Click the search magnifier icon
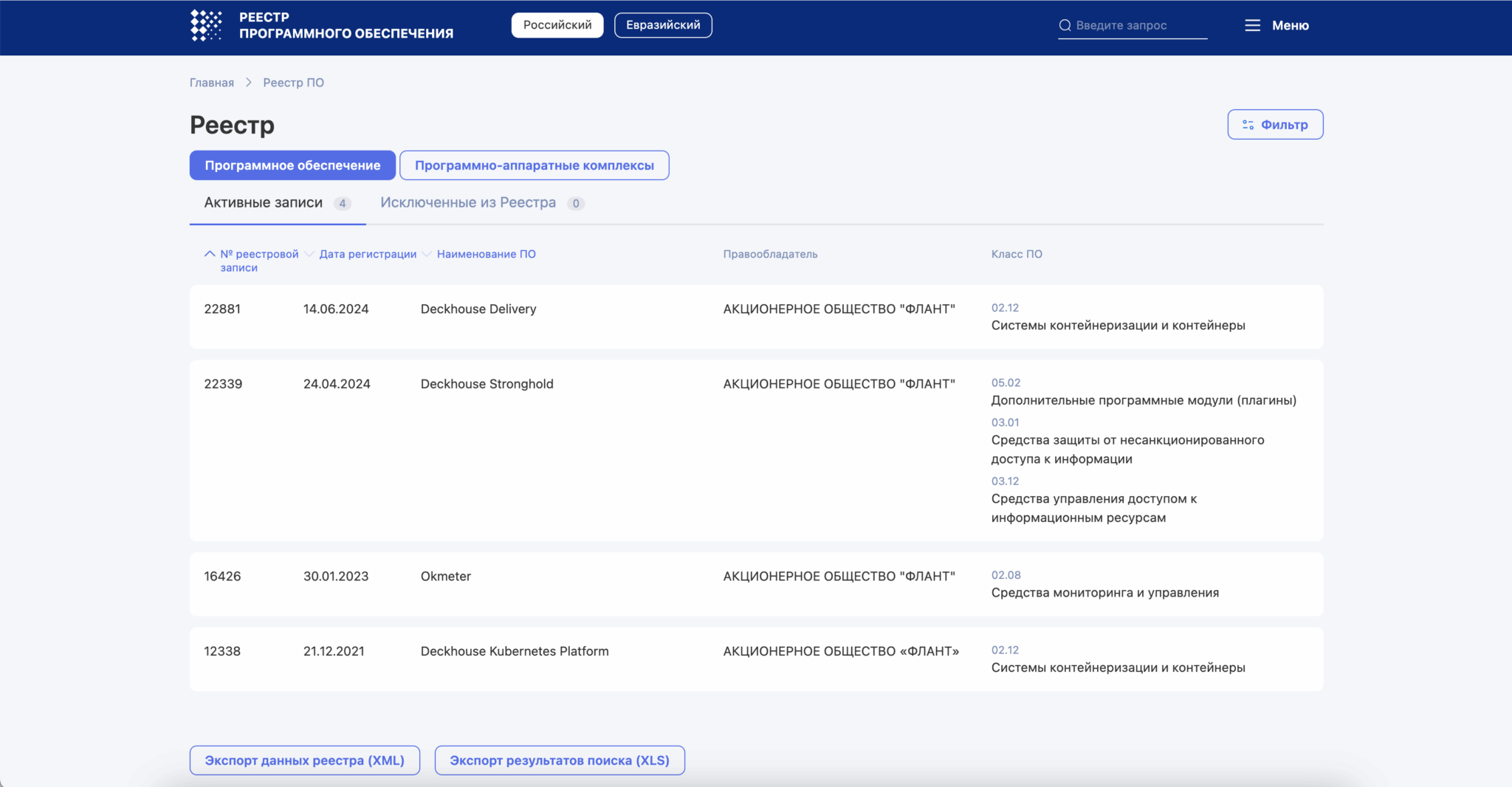The height and width of the screenshot is (787, 1512). point(1065,25)
